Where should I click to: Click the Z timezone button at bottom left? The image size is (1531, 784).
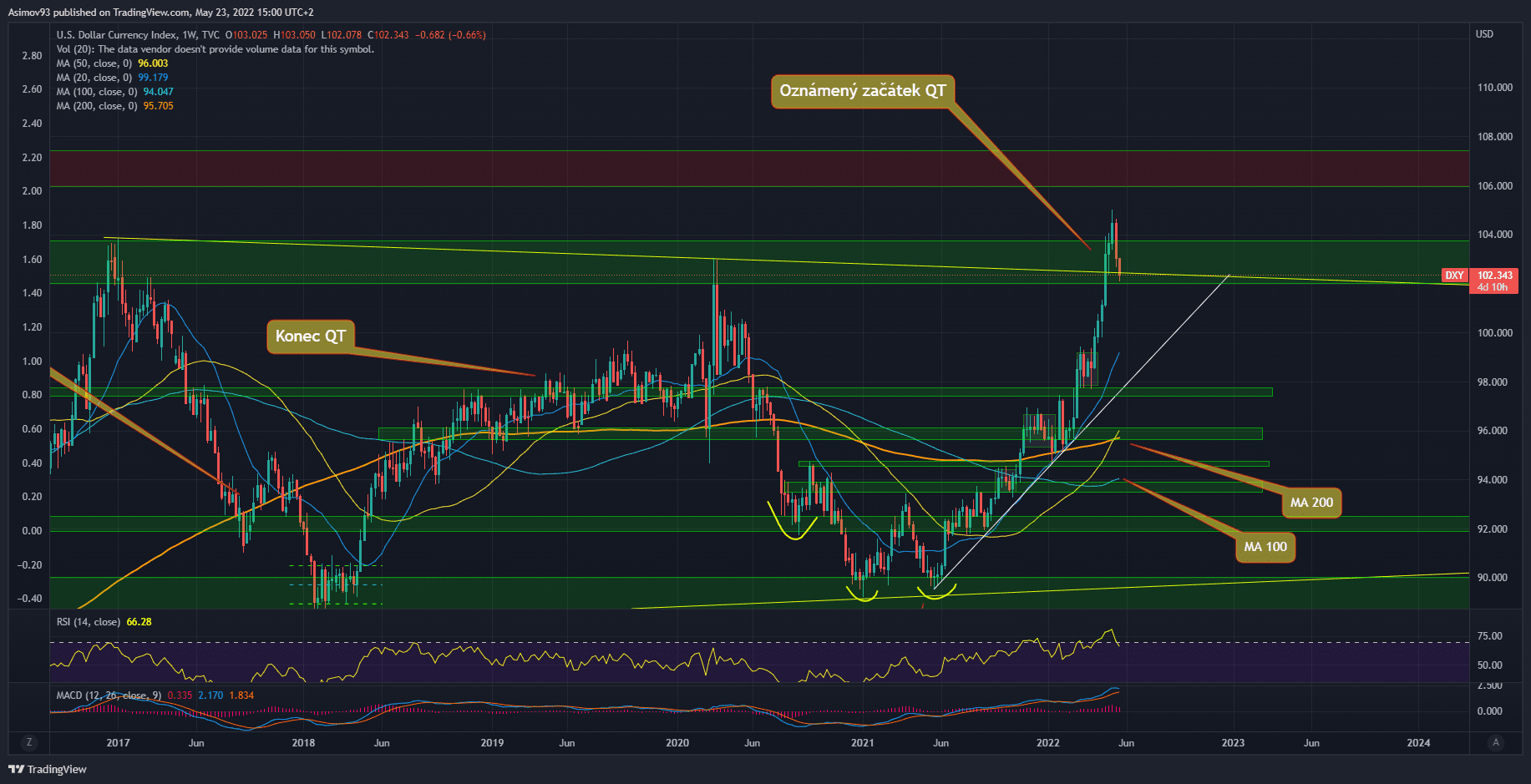29,742
